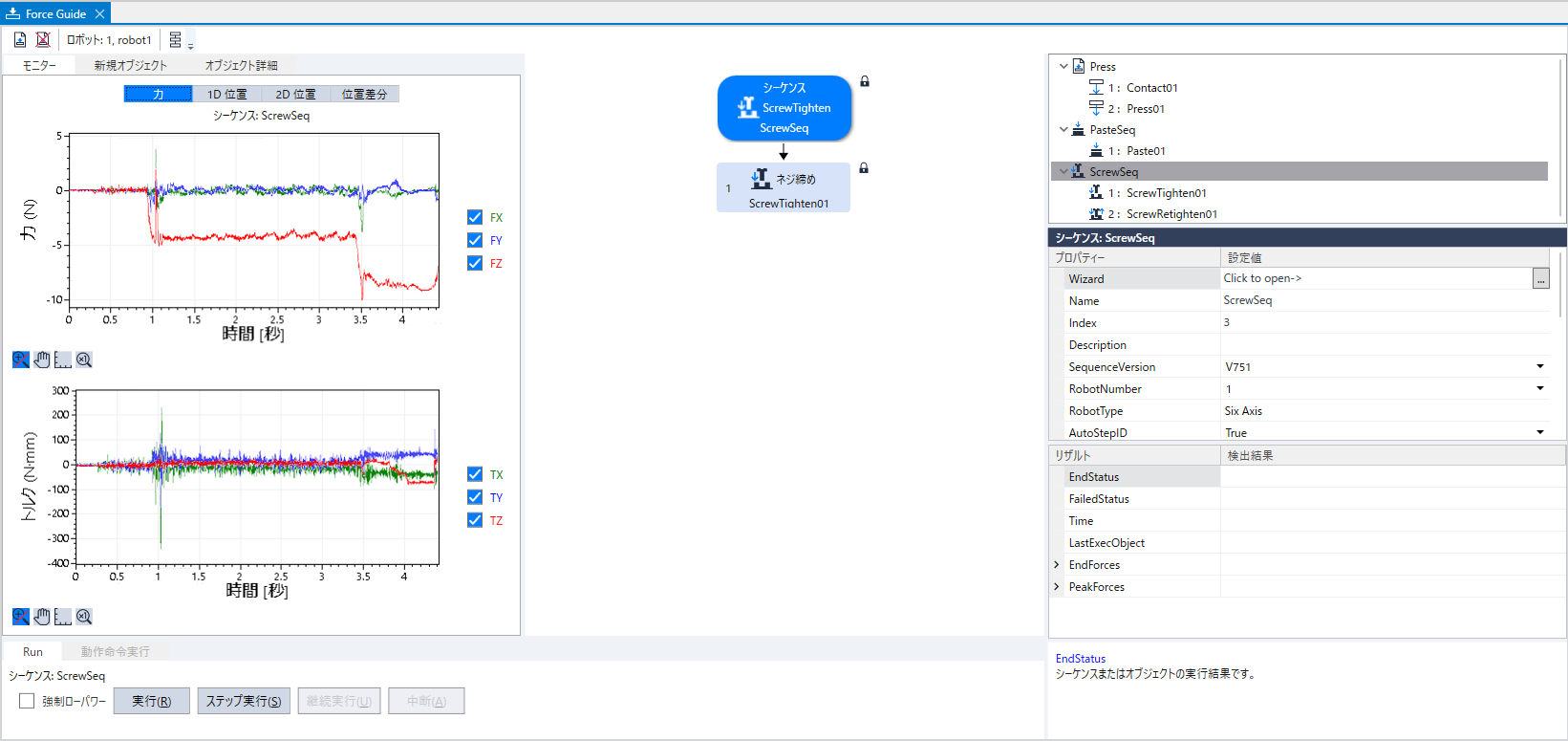Enable the 強制ローパワー checkbox
This screenshot has width=1568, height=741.
click(x=27, y=701)
